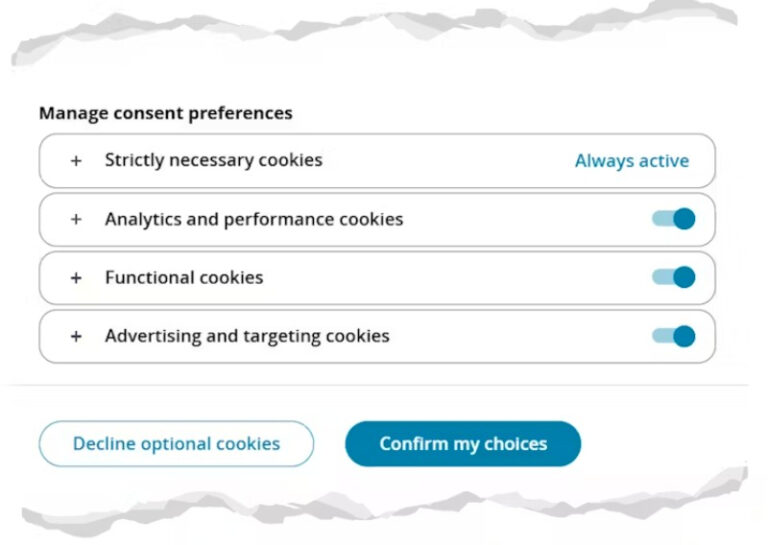
Task: Click the dark knob of Analytics toggle
Action: tap(684, 219)
